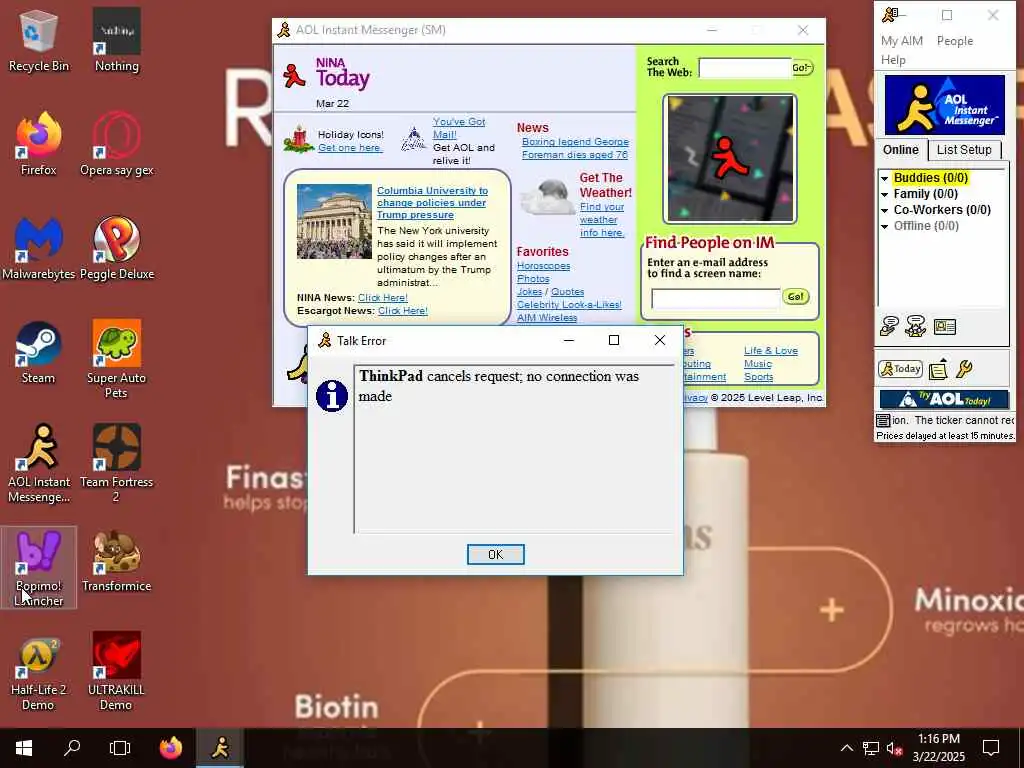Open the Music link

[x=758, y=364]
